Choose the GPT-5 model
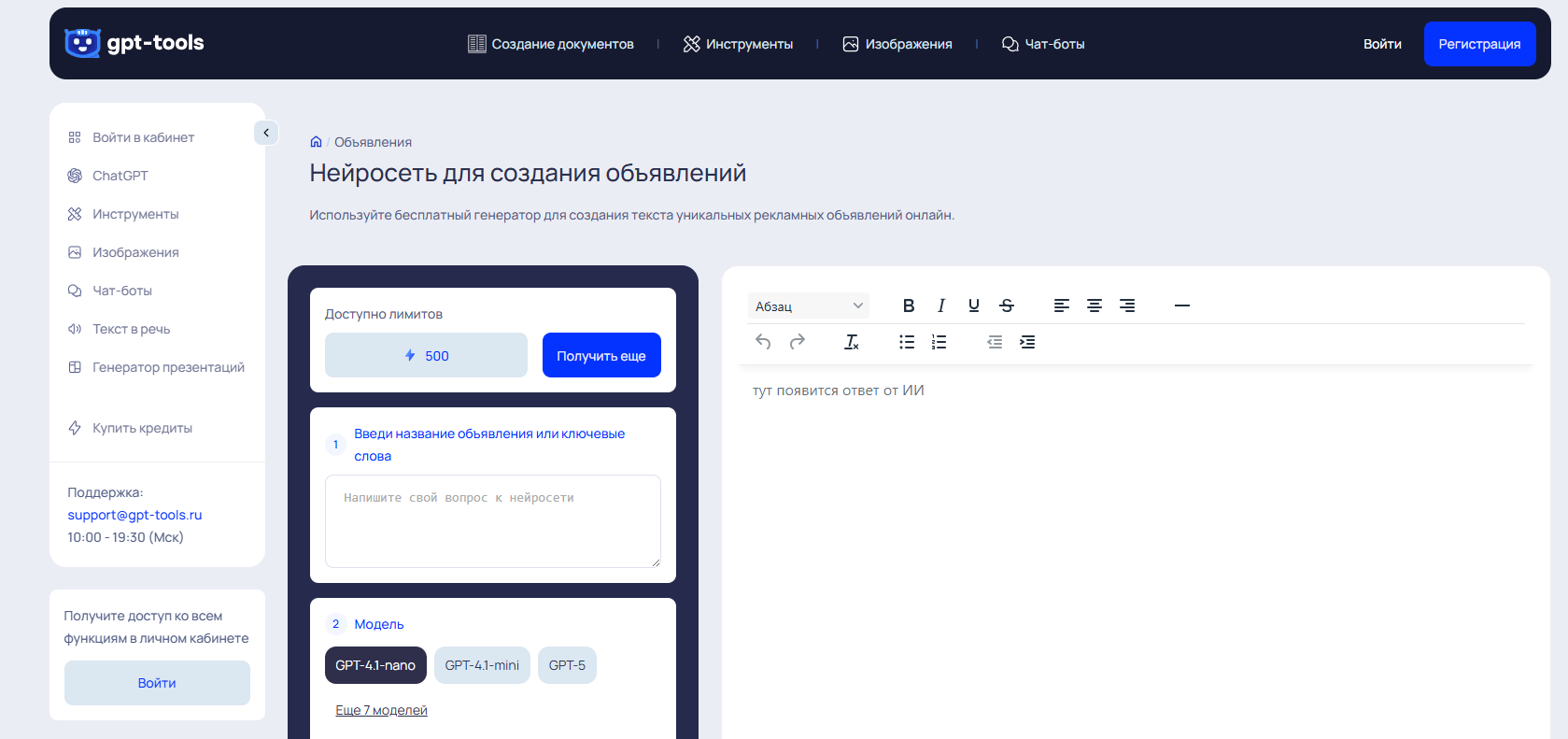This screenshot has width=1568, height=739. click(x=567, y=665)
